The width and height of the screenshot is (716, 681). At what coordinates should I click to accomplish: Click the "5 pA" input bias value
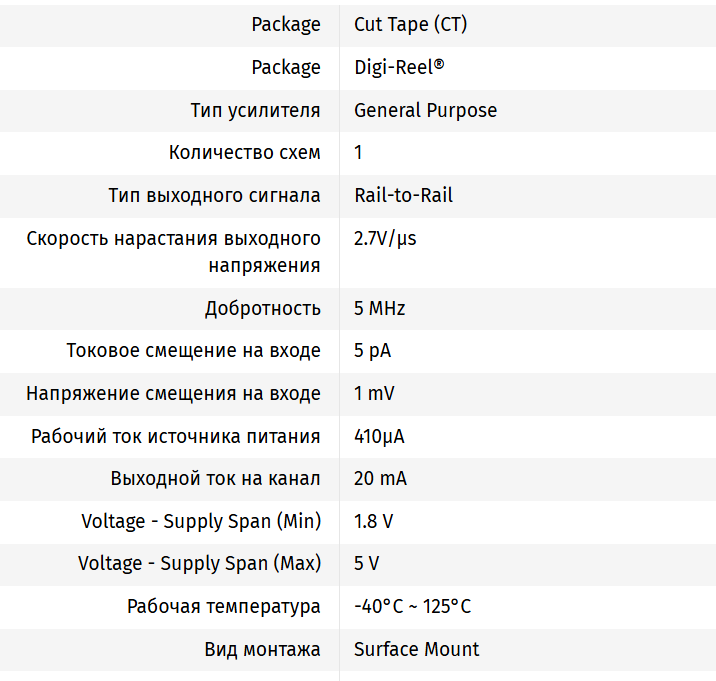374,351
